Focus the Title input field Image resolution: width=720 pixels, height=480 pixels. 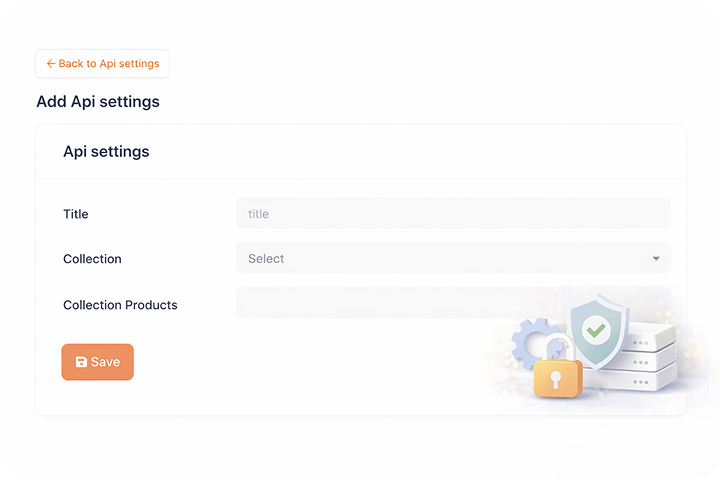[452, 213]
